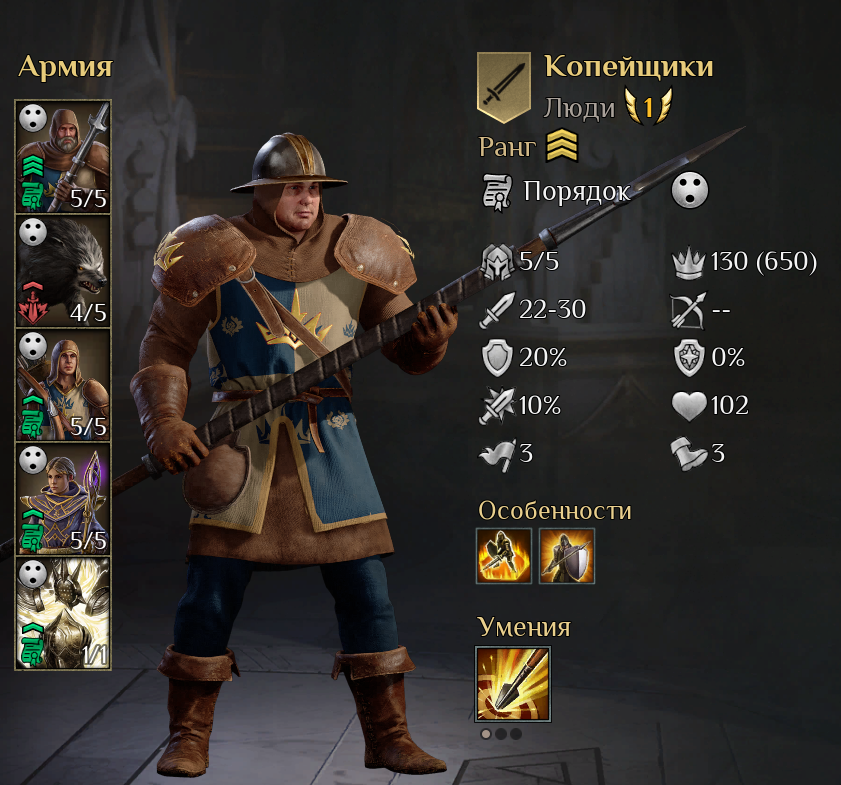Click the sword unit class banner icon

click(504, 87)
